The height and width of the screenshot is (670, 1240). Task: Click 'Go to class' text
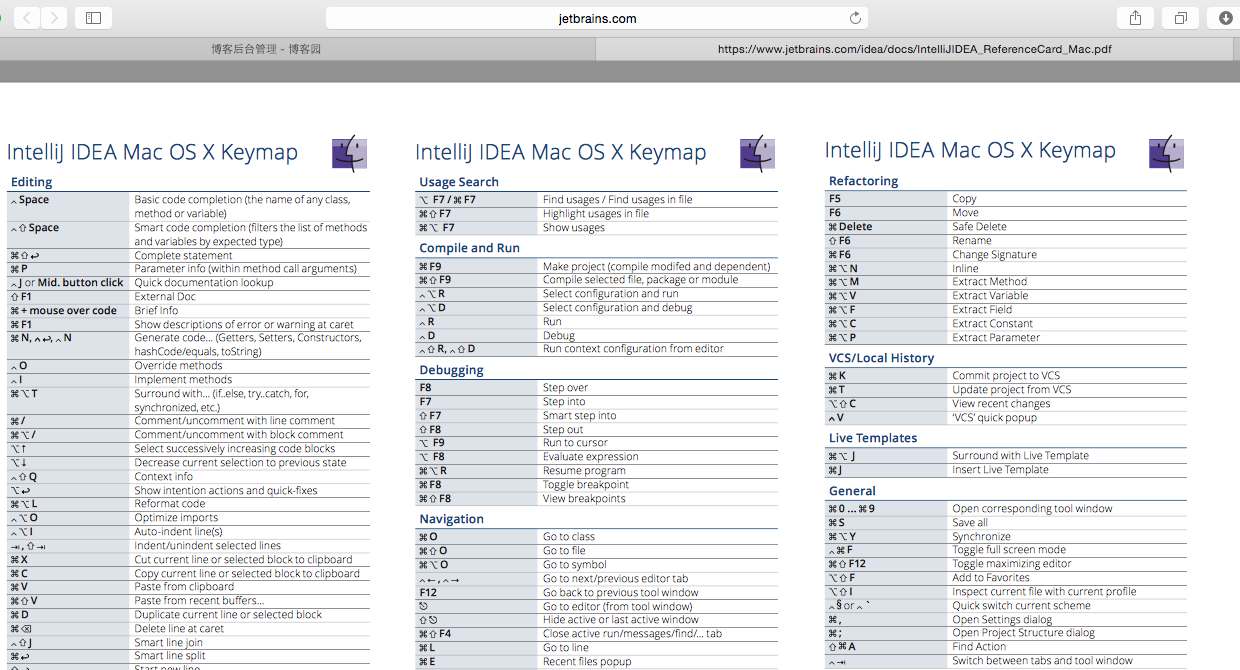569,537
